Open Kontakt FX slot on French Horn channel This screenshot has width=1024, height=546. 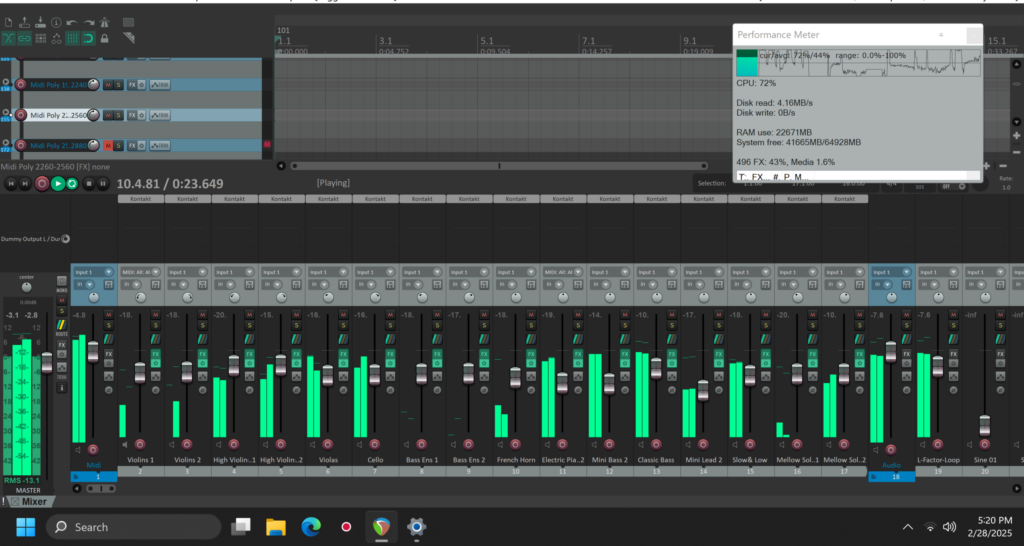pos(516,199)
